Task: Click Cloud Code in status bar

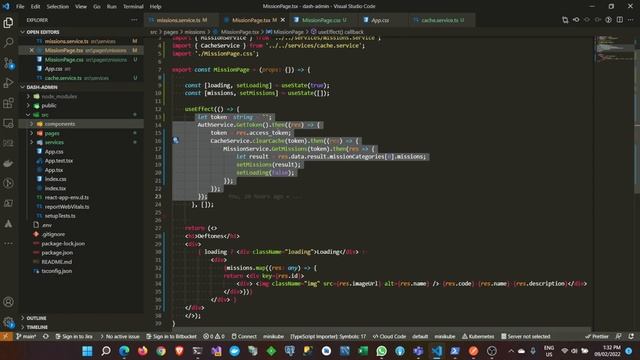Action: (x=389, y=336)
